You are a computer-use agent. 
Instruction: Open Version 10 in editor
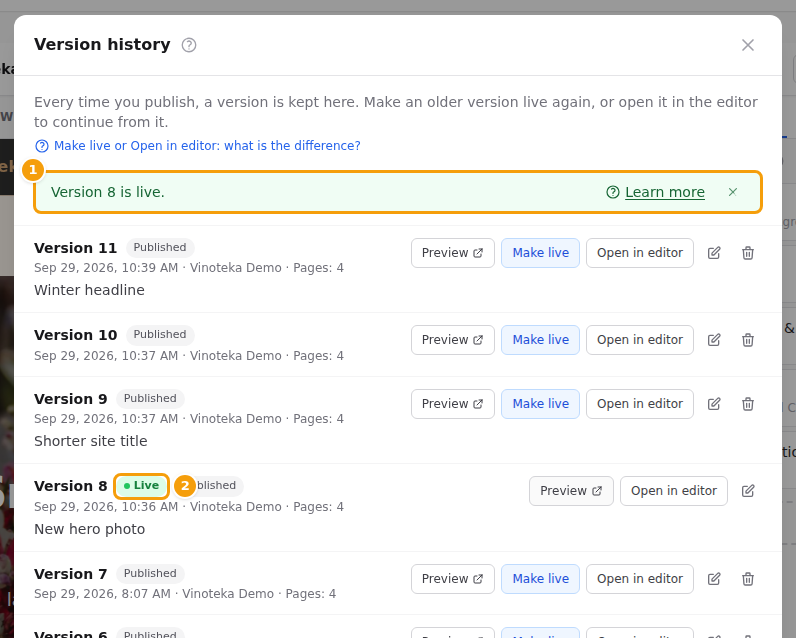click(640, 340)
